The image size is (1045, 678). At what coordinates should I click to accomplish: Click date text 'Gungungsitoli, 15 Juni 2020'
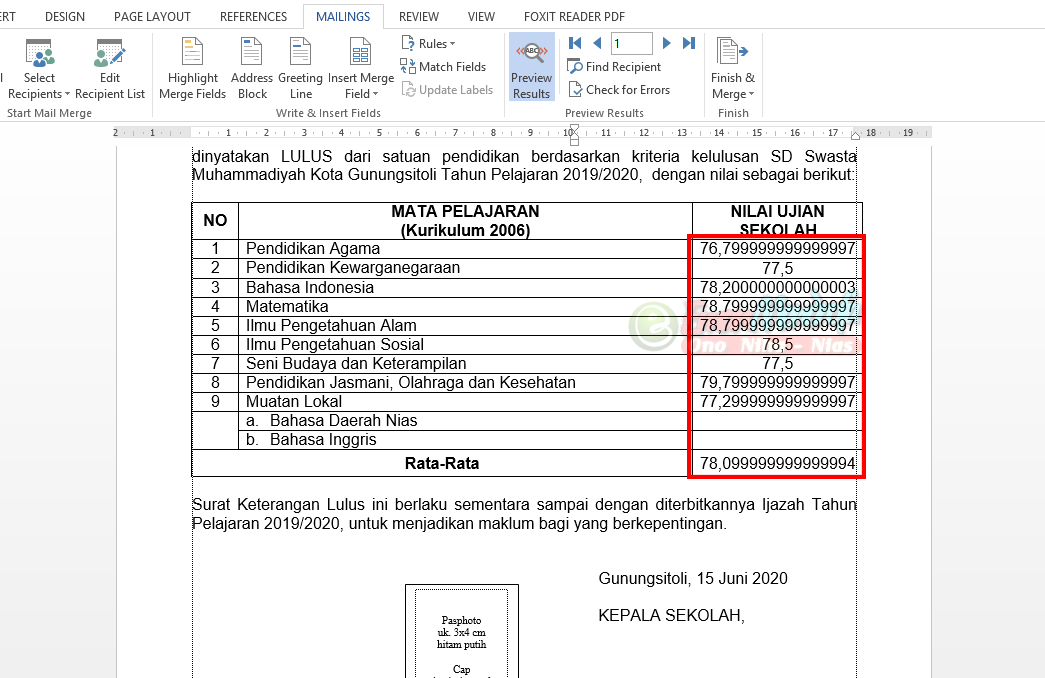tap(693, 579)
